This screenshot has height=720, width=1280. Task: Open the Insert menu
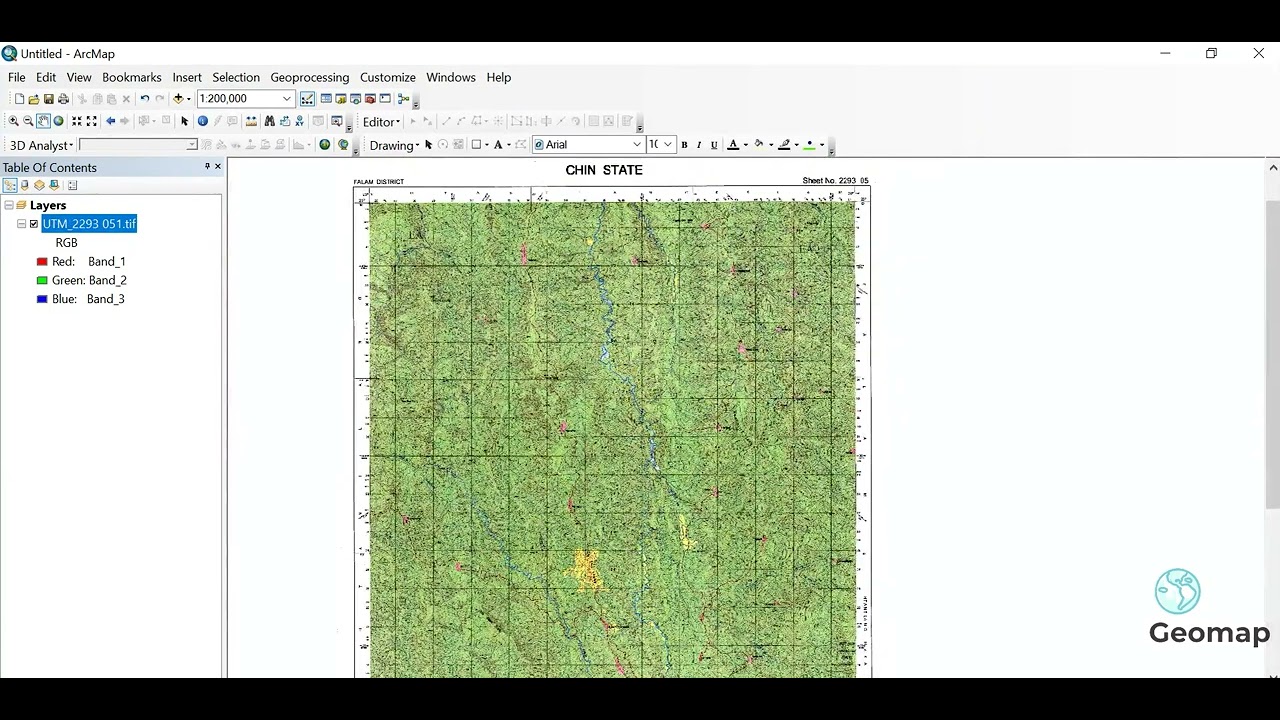click(x=187, y=77)
